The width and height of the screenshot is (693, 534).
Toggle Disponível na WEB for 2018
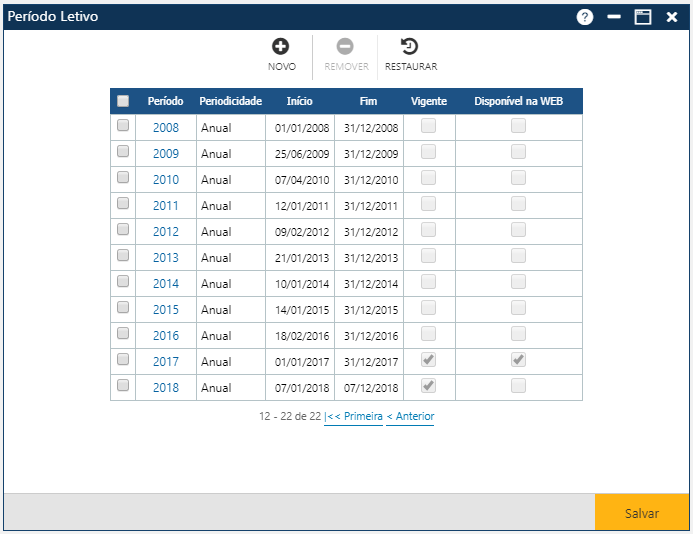pos(518,386)
